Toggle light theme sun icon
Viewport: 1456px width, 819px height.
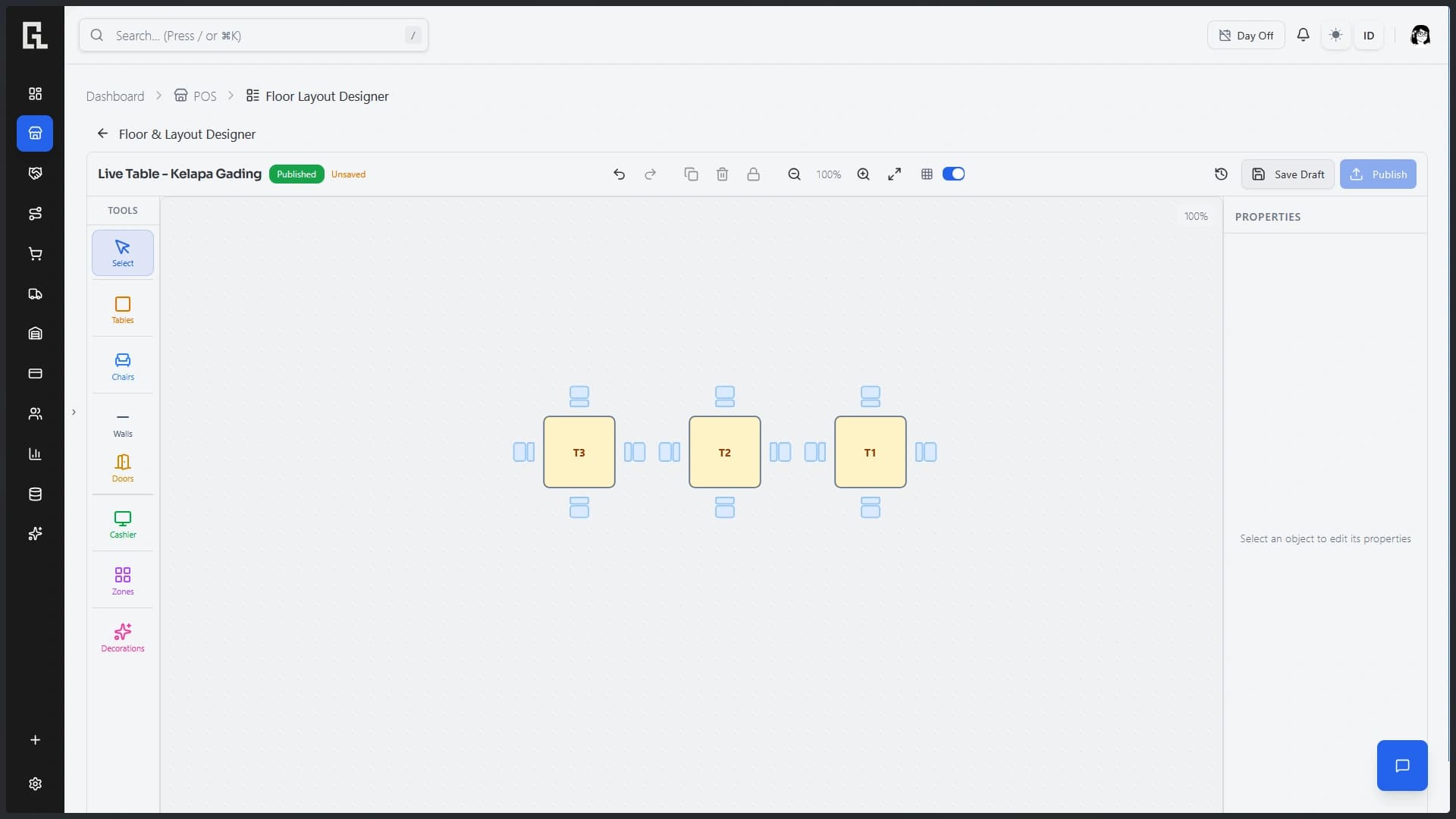click(x=1336, y=35)
